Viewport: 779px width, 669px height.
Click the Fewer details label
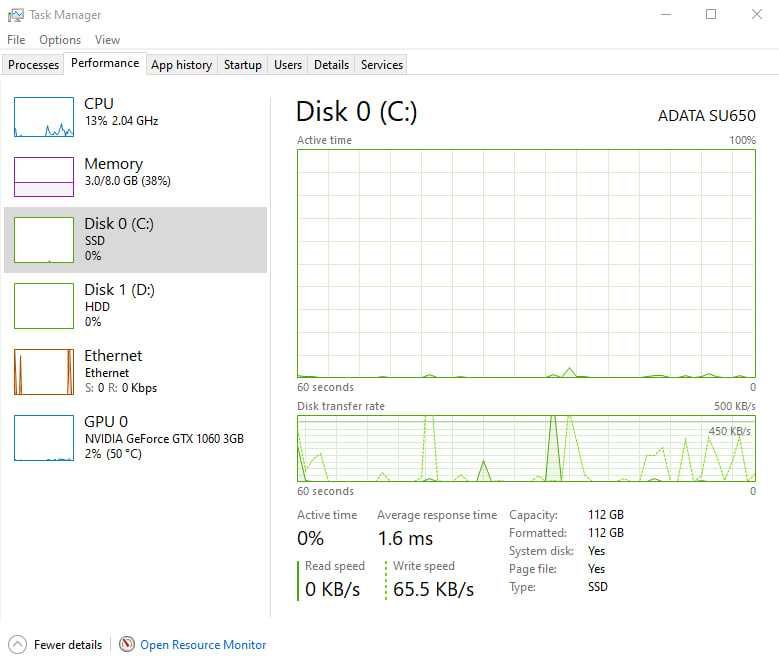(68, 645)
